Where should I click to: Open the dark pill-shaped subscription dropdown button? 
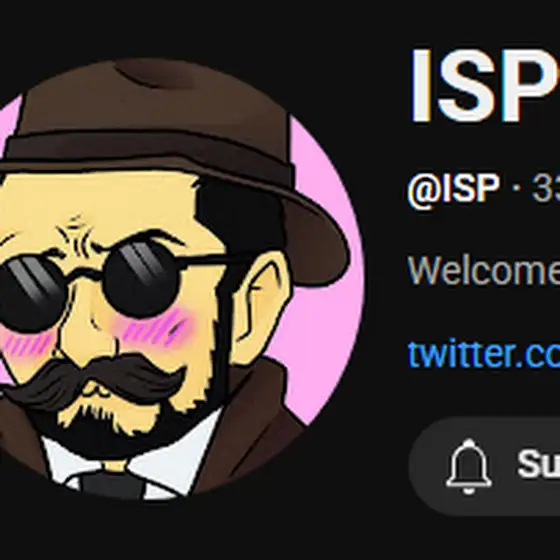[x=484, y=466]
